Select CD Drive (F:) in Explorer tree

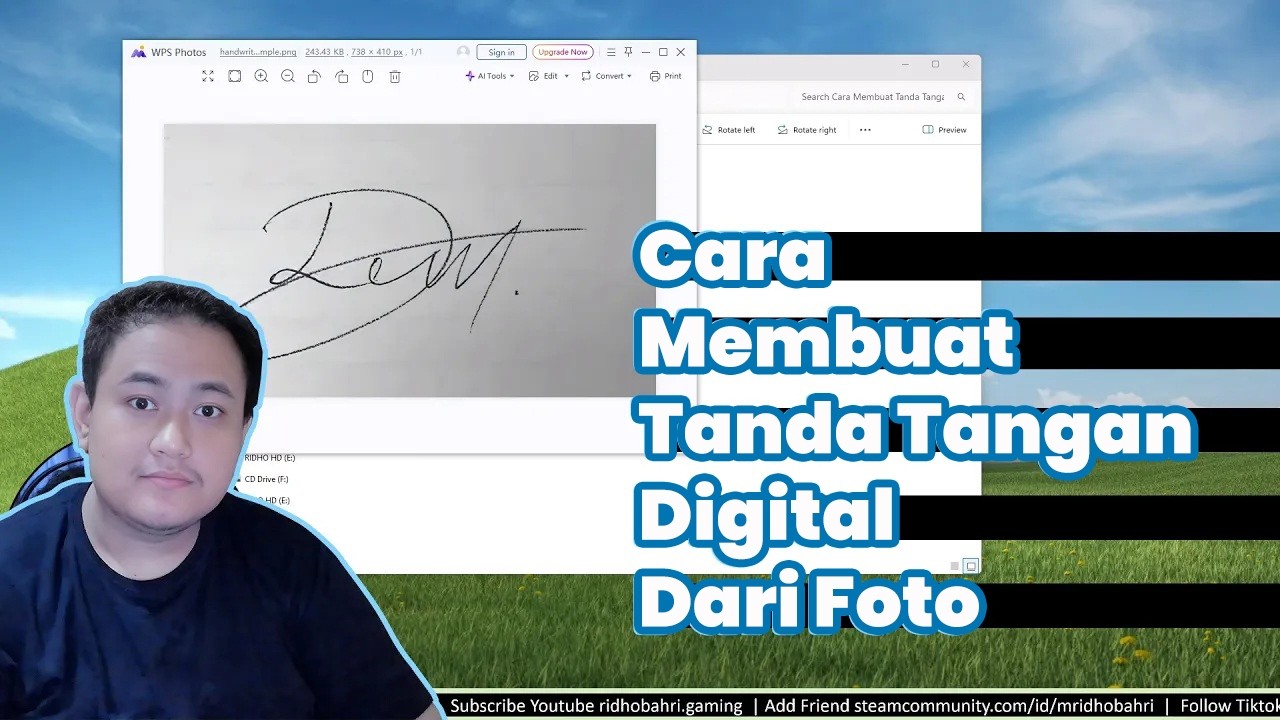266,479
